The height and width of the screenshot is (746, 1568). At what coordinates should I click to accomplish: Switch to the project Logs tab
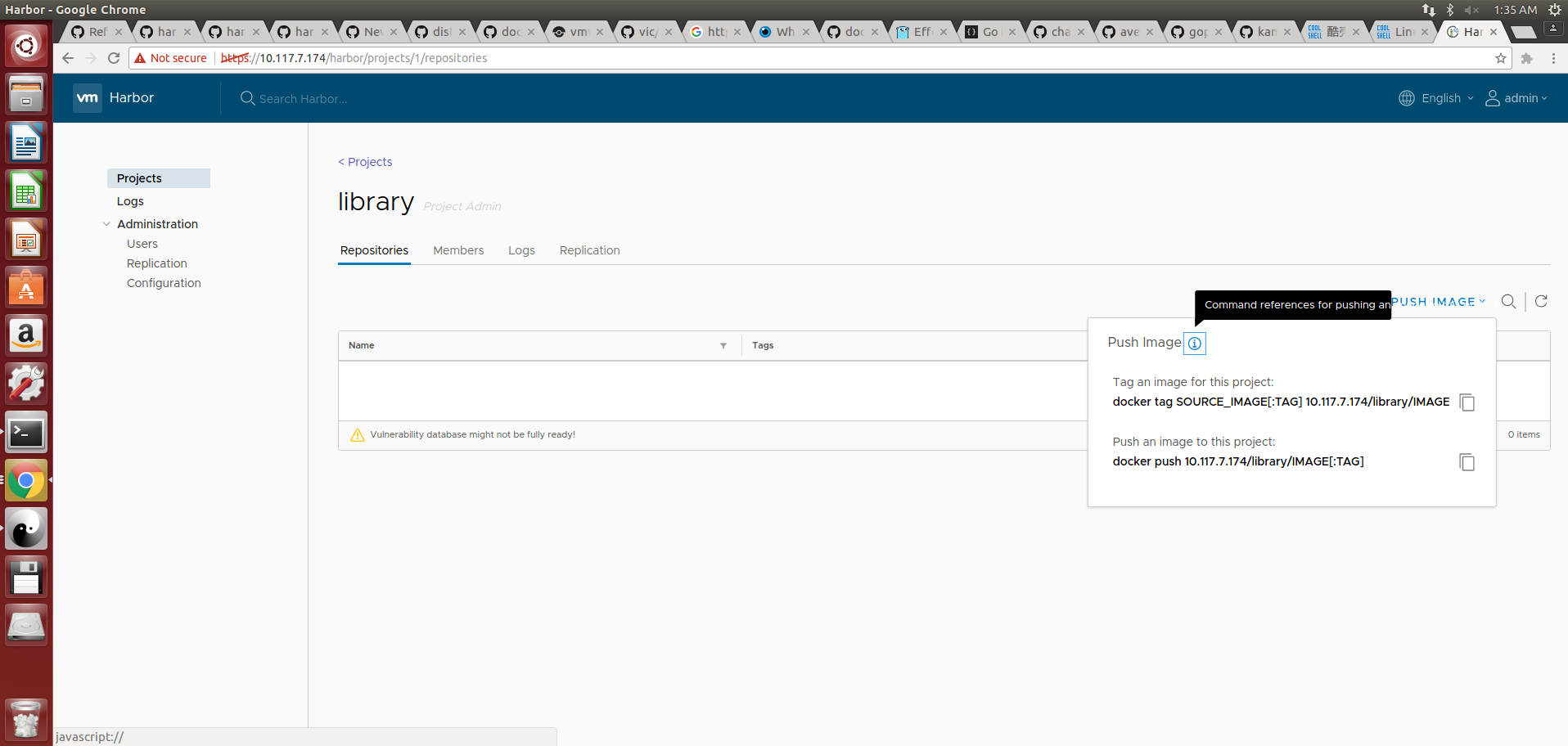click(521, 250)
